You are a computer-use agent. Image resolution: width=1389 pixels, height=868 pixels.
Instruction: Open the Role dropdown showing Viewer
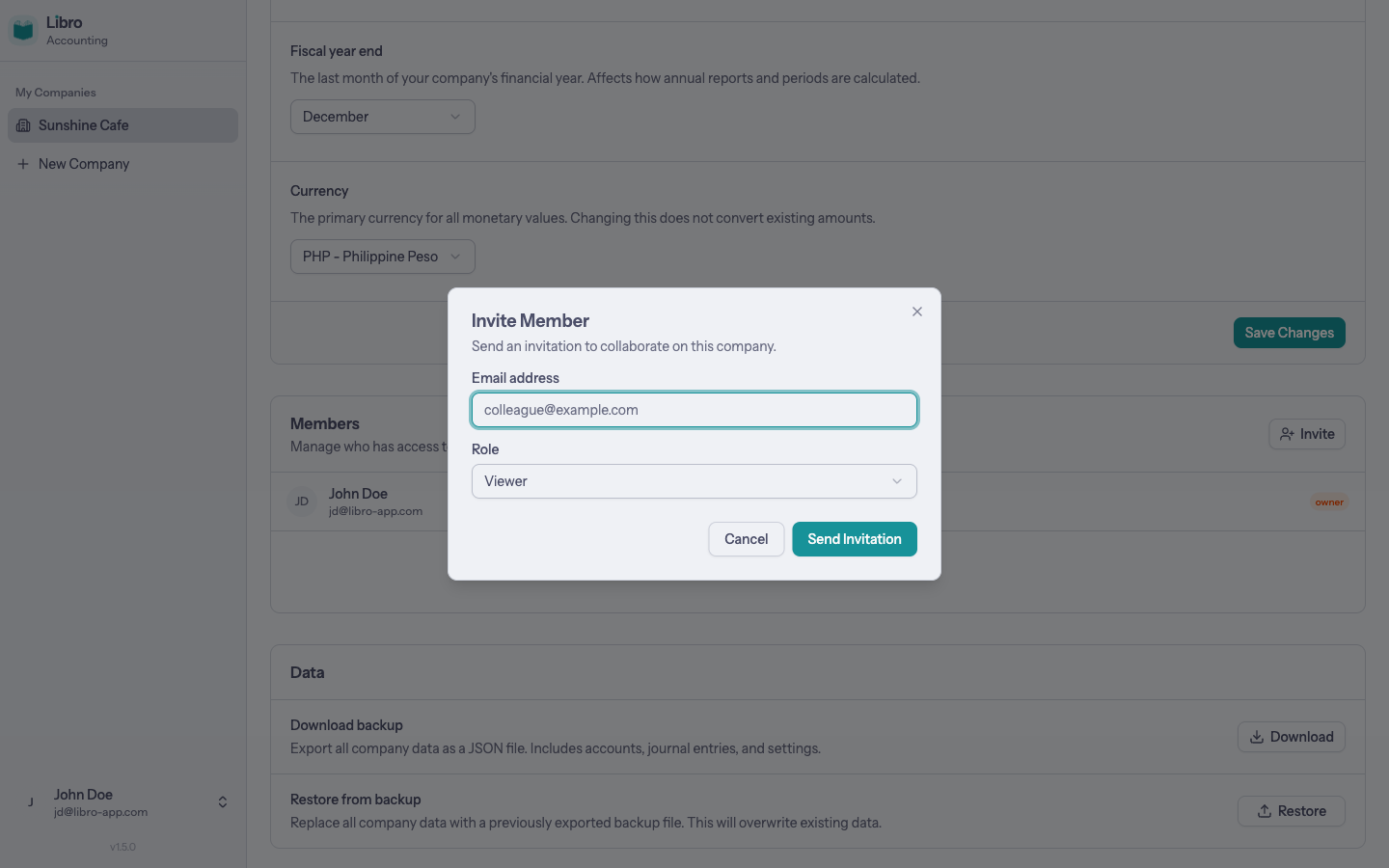coord(694,481)
